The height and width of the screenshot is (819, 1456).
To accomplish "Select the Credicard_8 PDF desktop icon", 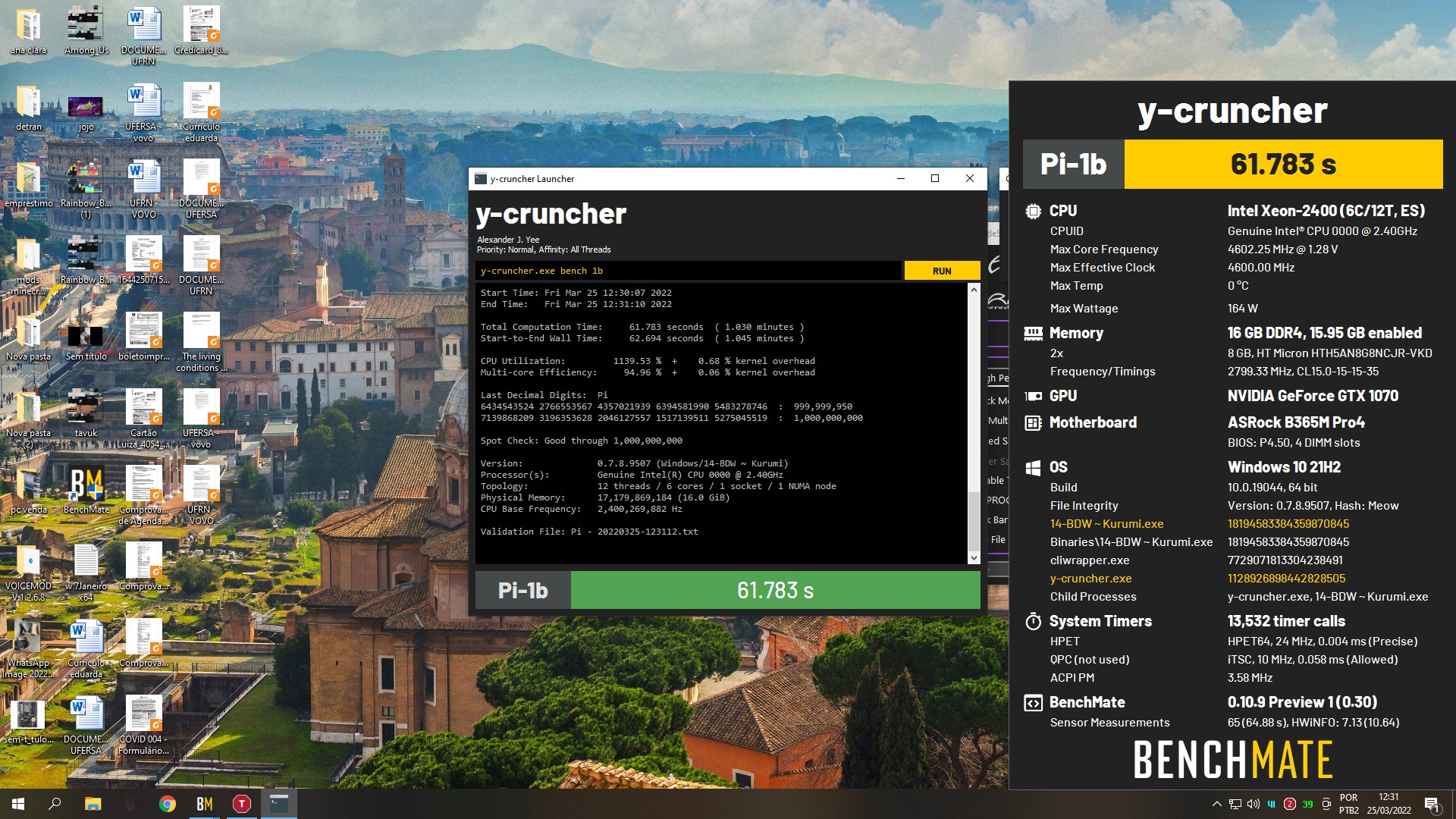I will (201, 32).
